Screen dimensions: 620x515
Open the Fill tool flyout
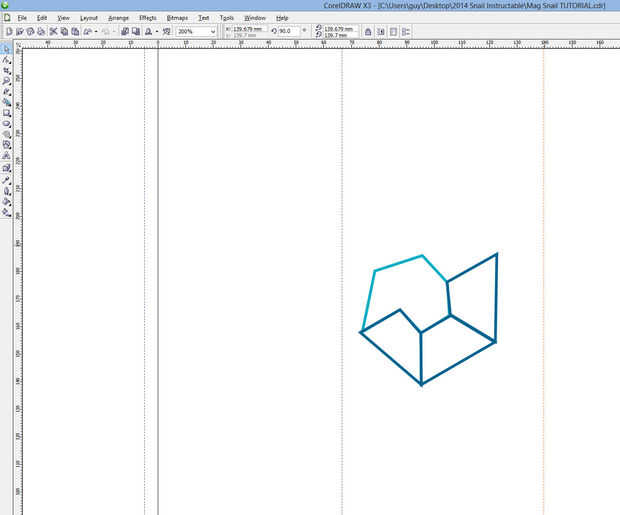pos(6,202)
